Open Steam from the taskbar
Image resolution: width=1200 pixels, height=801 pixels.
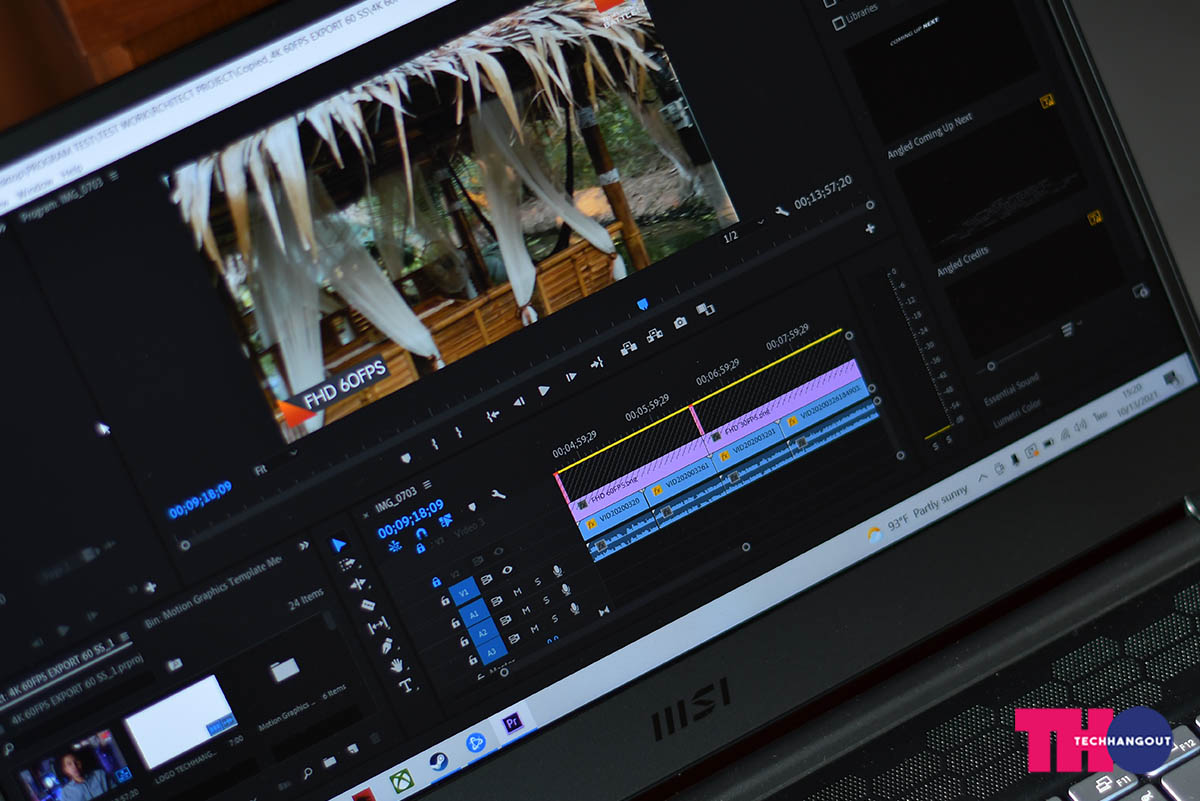438,760
